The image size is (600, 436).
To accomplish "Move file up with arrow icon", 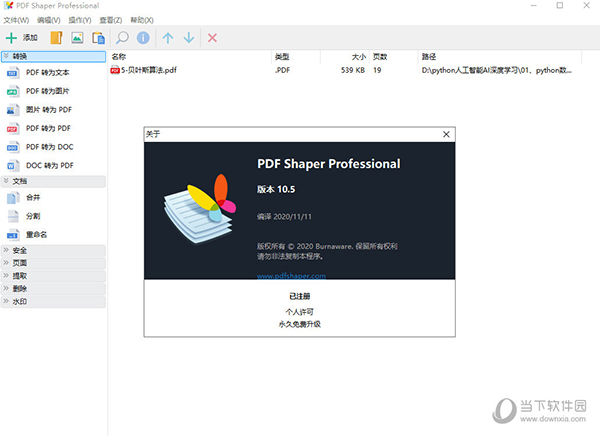I will (168, 38).
